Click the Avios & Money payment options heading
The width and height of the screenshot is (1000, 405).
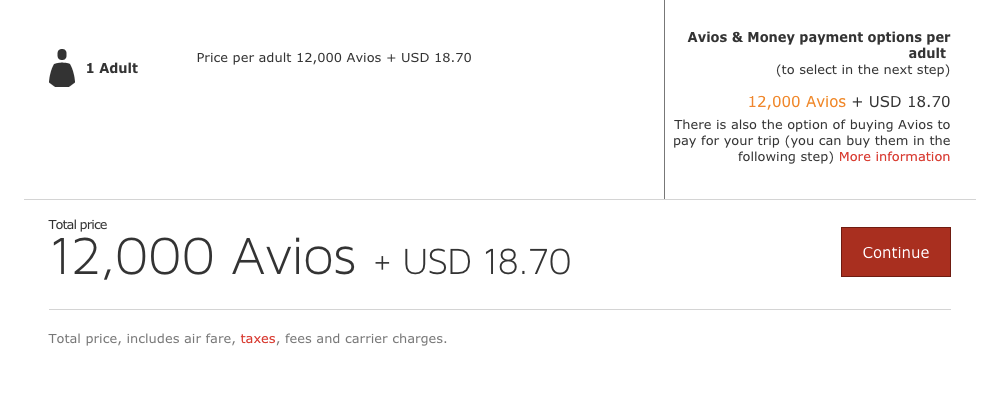tap(818, 45)
